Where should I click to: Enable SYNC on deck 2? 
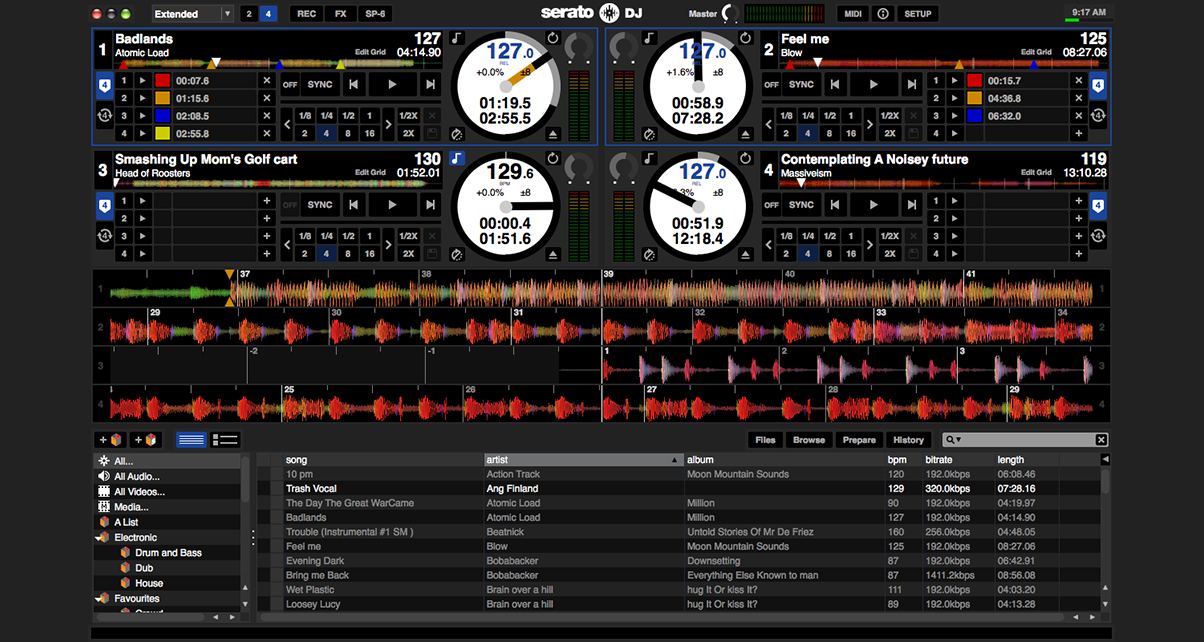click(x=802, y=85)
